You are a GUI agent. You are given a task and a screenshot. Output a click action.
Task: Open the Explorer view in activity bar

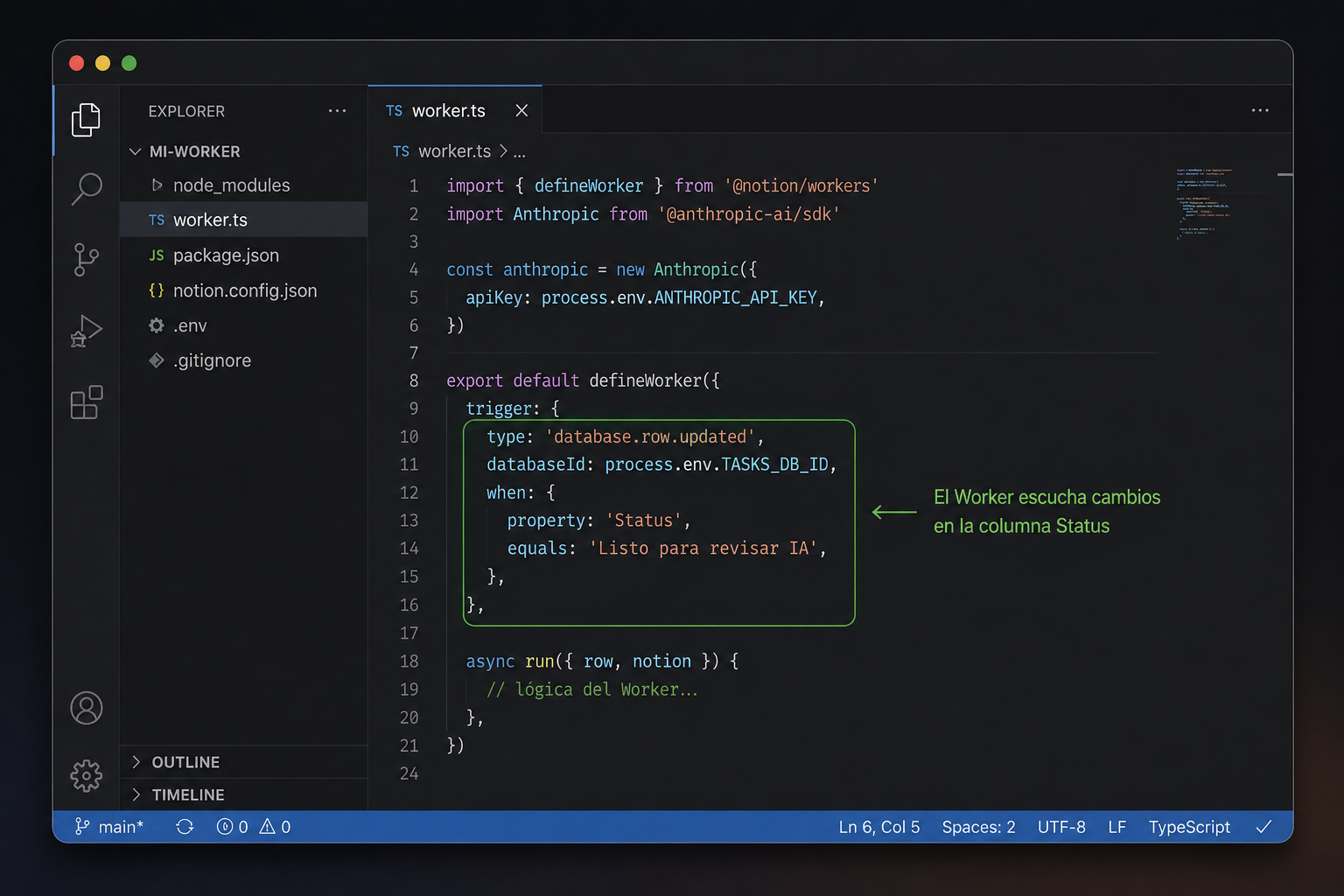pyautogui.click(x=86, y=120)
